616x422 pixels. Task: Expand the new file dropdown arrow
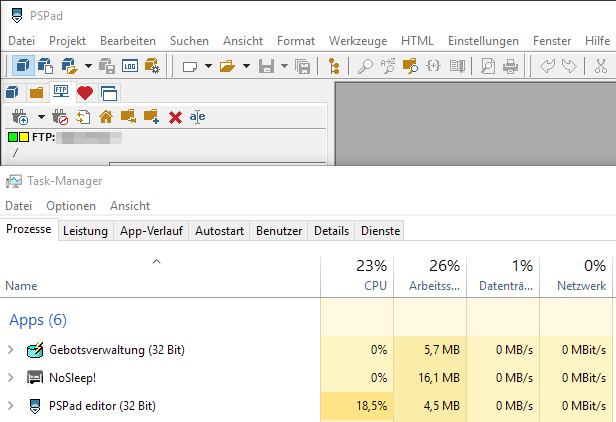pos(208,66)
